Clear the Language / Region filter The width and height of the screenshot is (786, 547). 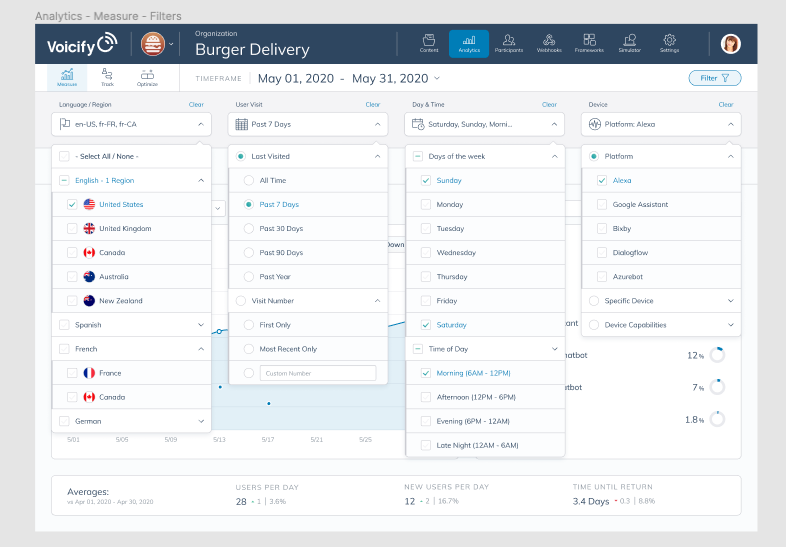pos(196,104)
